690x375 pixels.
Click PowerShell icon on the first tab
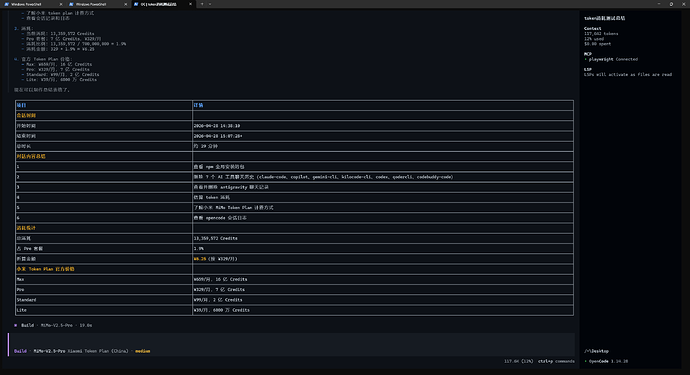coord(7,4)
